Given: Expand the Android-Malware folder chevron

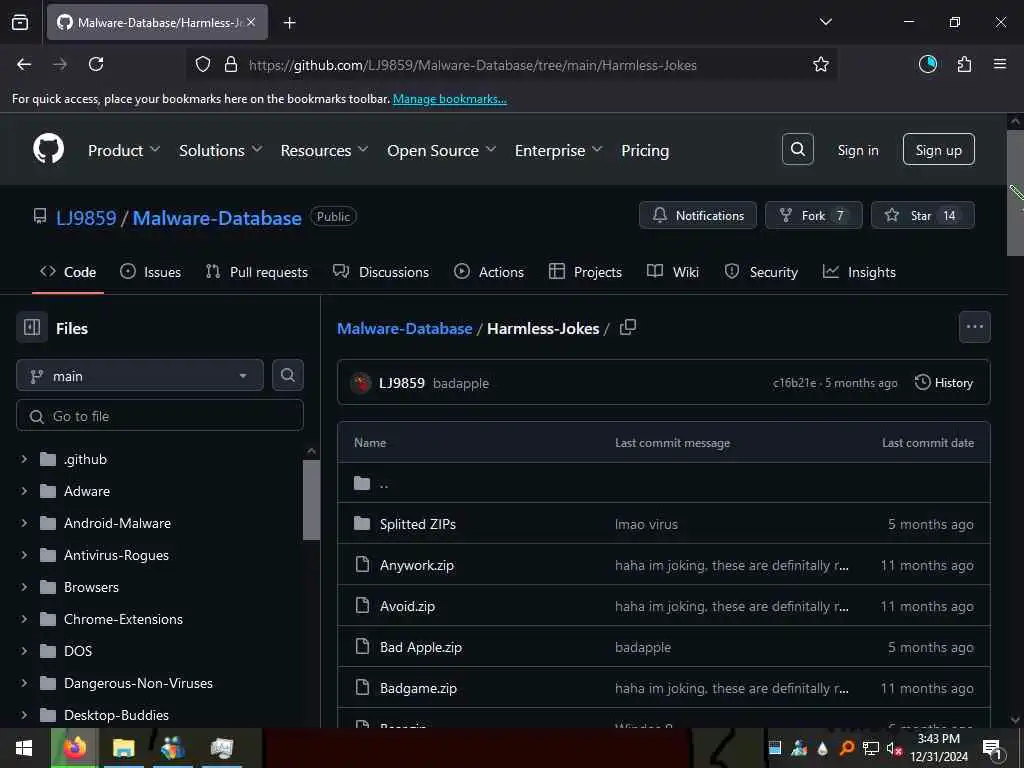Looking at the screenshot, I should pyautogui.click(x=24, y=523).
